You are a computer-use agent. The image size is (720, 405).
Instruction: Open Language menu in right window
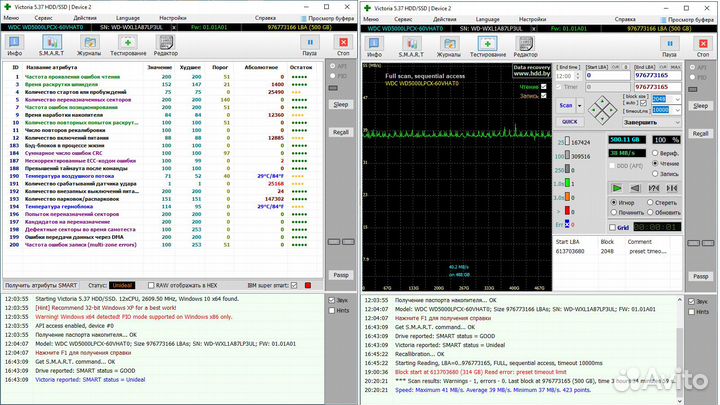[486, 18]
